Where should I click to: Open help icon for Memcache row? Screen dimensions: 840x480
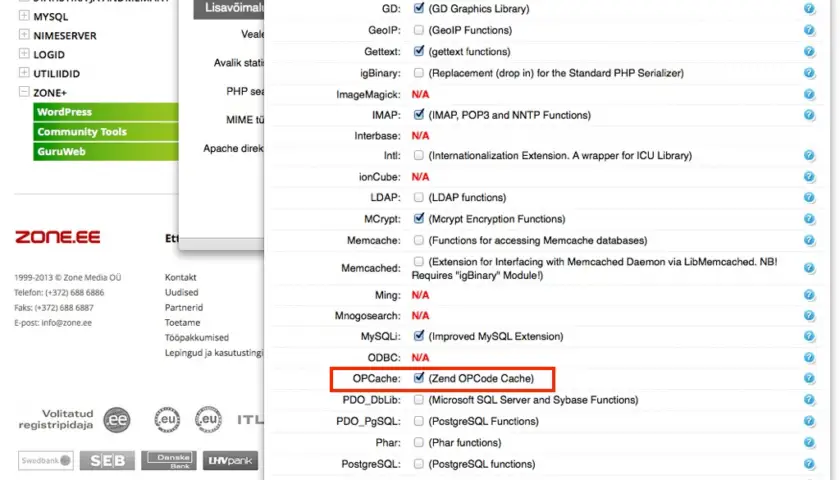809,240
